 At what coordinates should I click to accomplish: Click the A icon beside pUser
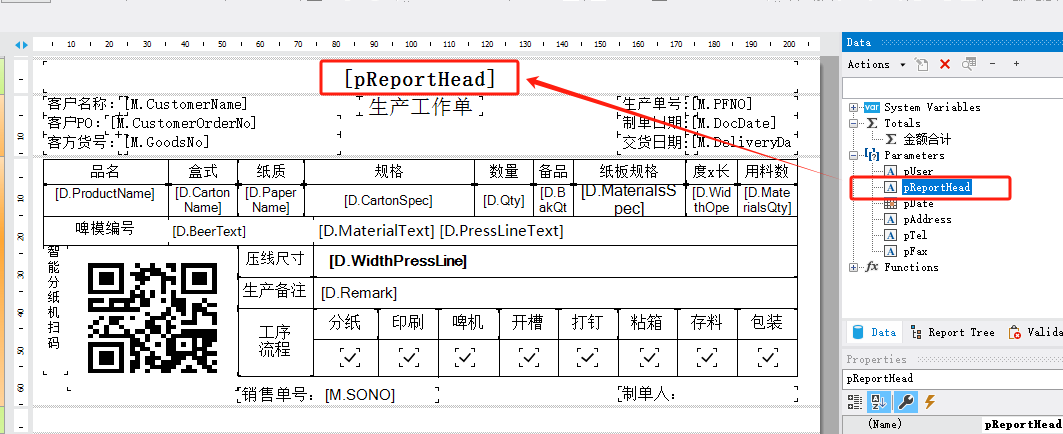coord(891,172)
